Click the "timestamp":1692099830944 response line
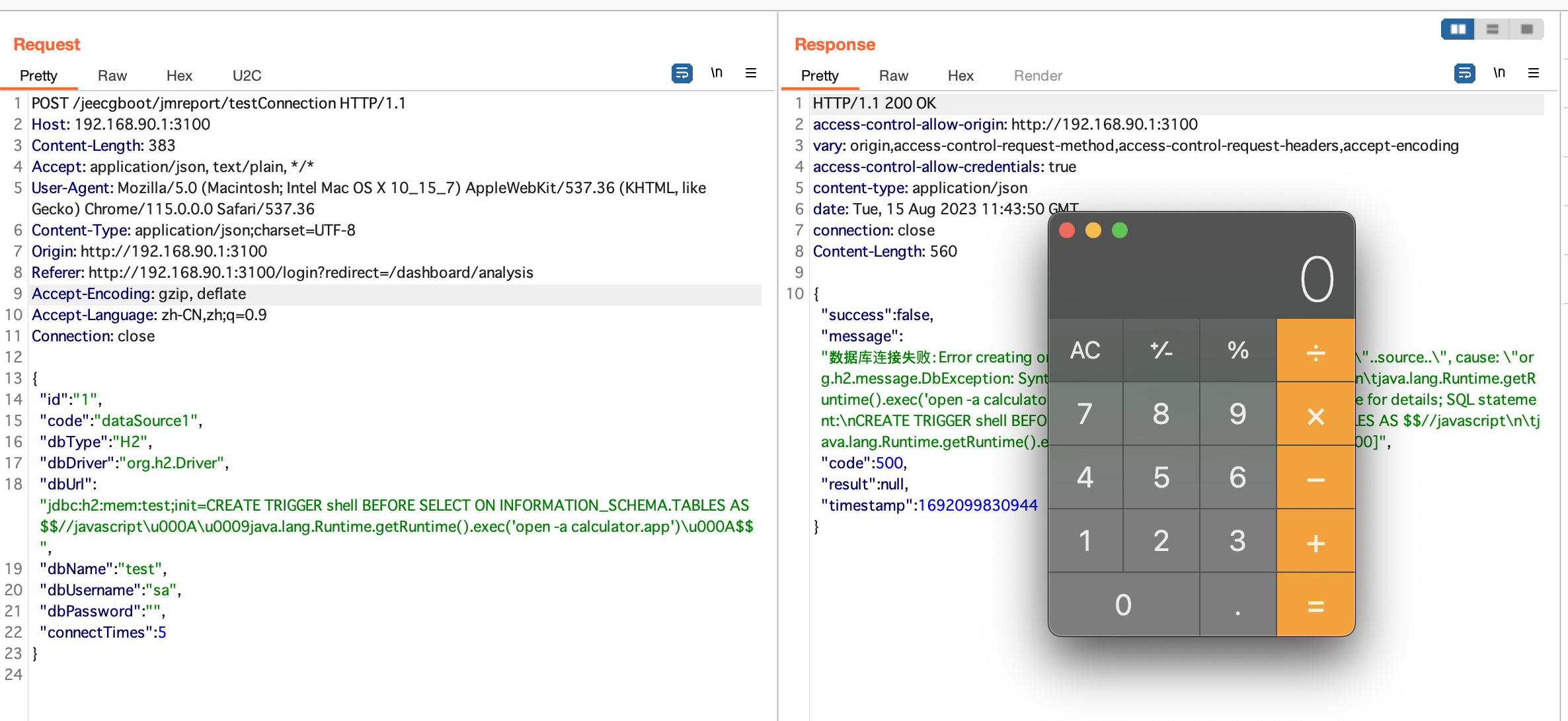Image resolution: width=1568 pixels, height=721 pixels. tap(929, 505)
